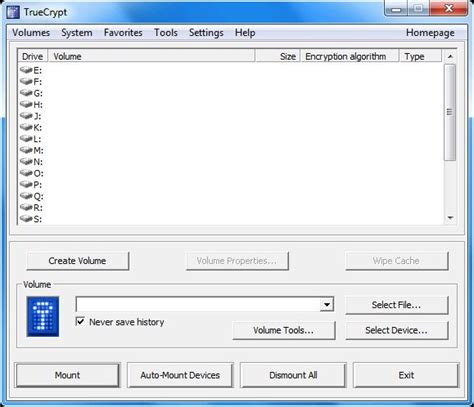Toggle the Never save history checkbox
The width and height of the screenshot is (474, 407).
coord(80,322)
